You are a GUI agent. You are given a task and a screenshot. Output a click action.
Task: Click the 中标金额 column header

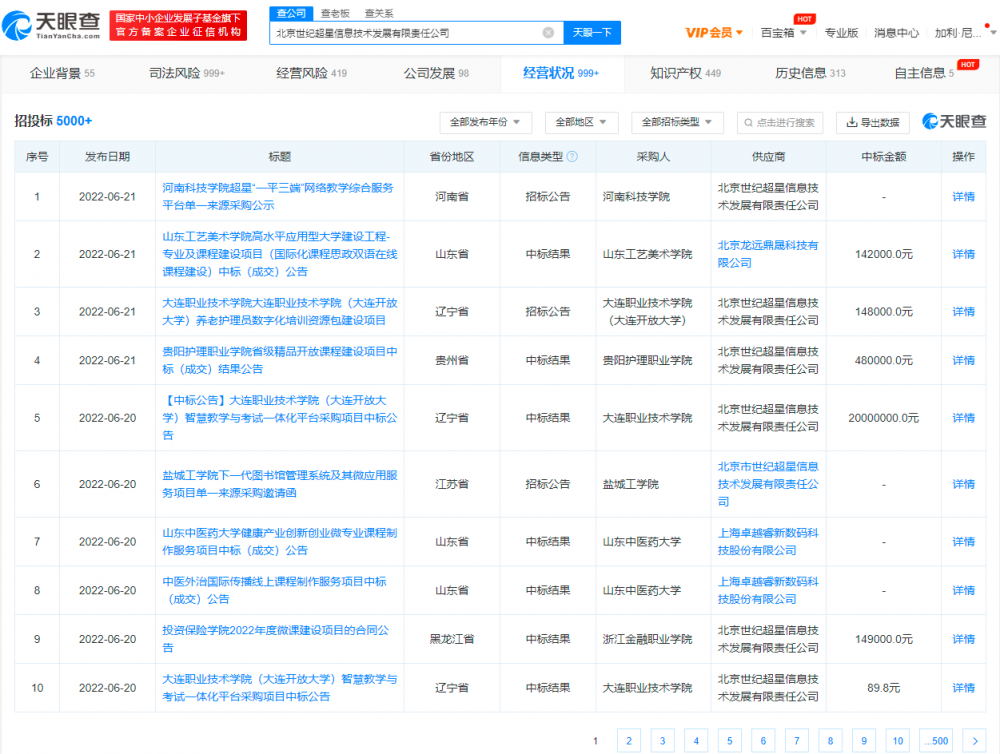coord(883,157)
